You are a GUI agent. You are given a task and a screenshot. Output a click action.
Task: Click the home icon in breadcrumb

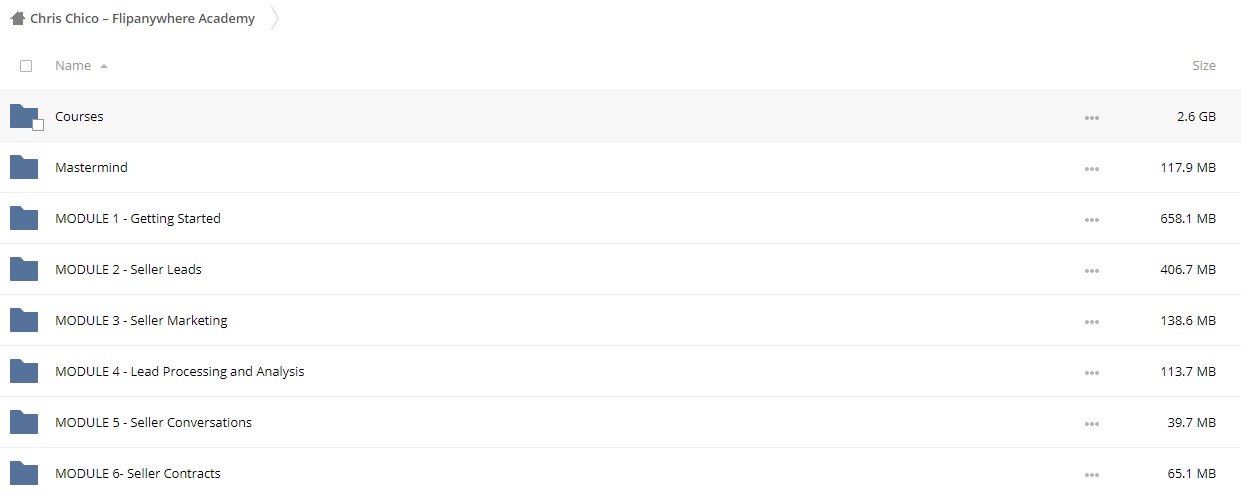[x=18, y=18]
